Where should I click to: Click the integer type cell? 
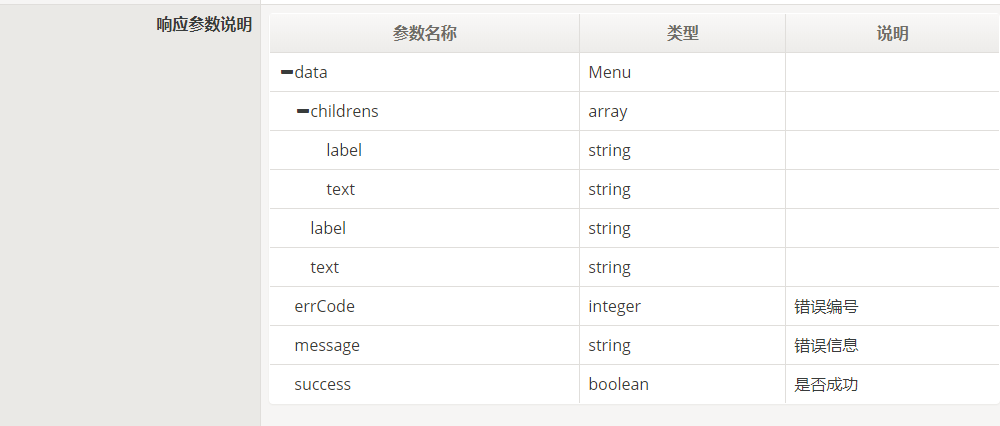tap(682, 307)
